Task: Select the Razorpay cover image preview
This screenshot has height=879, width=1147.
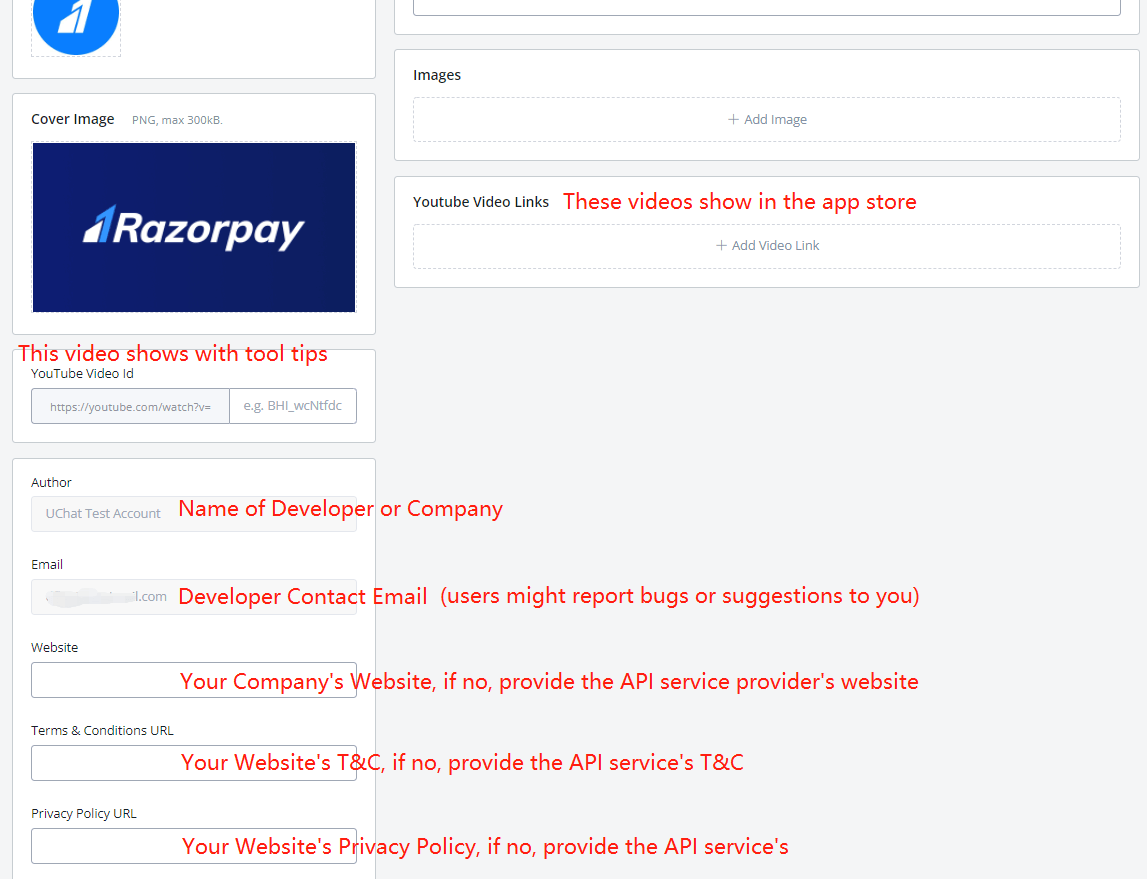Action: tap(194, 227)
